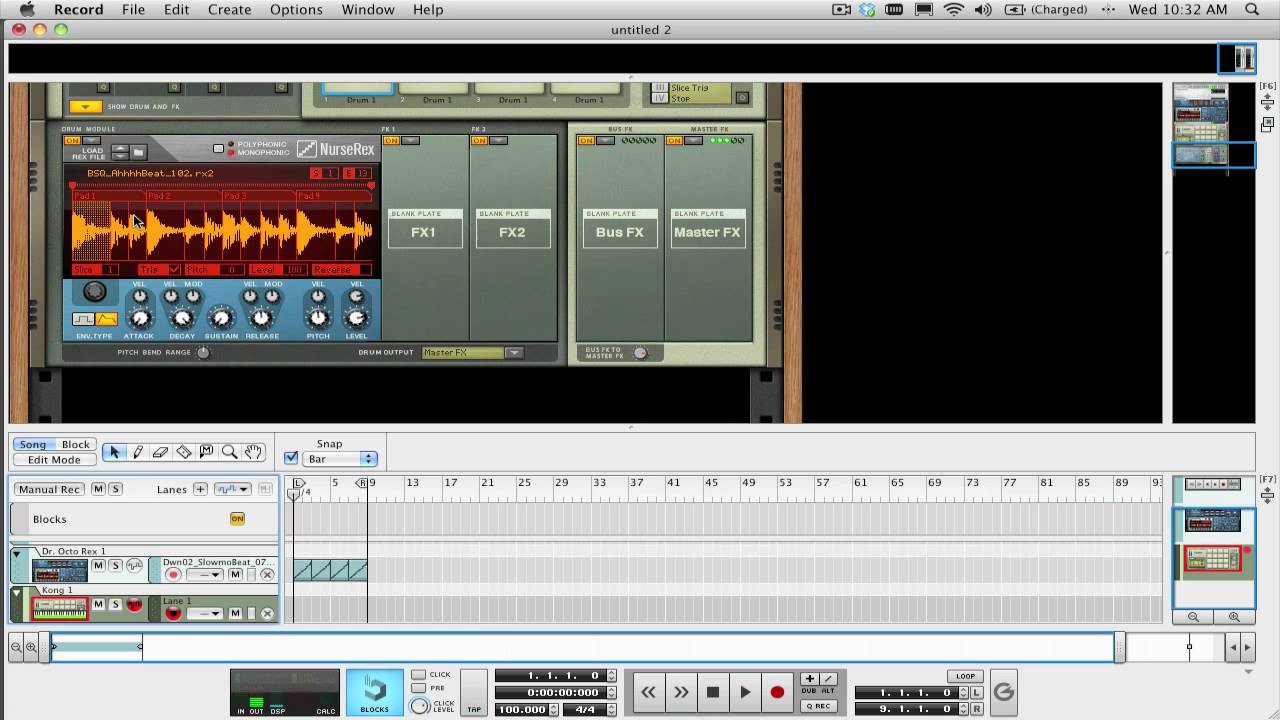Select the Razor tool
The image size is (1280, 720).
coord(183,453)
